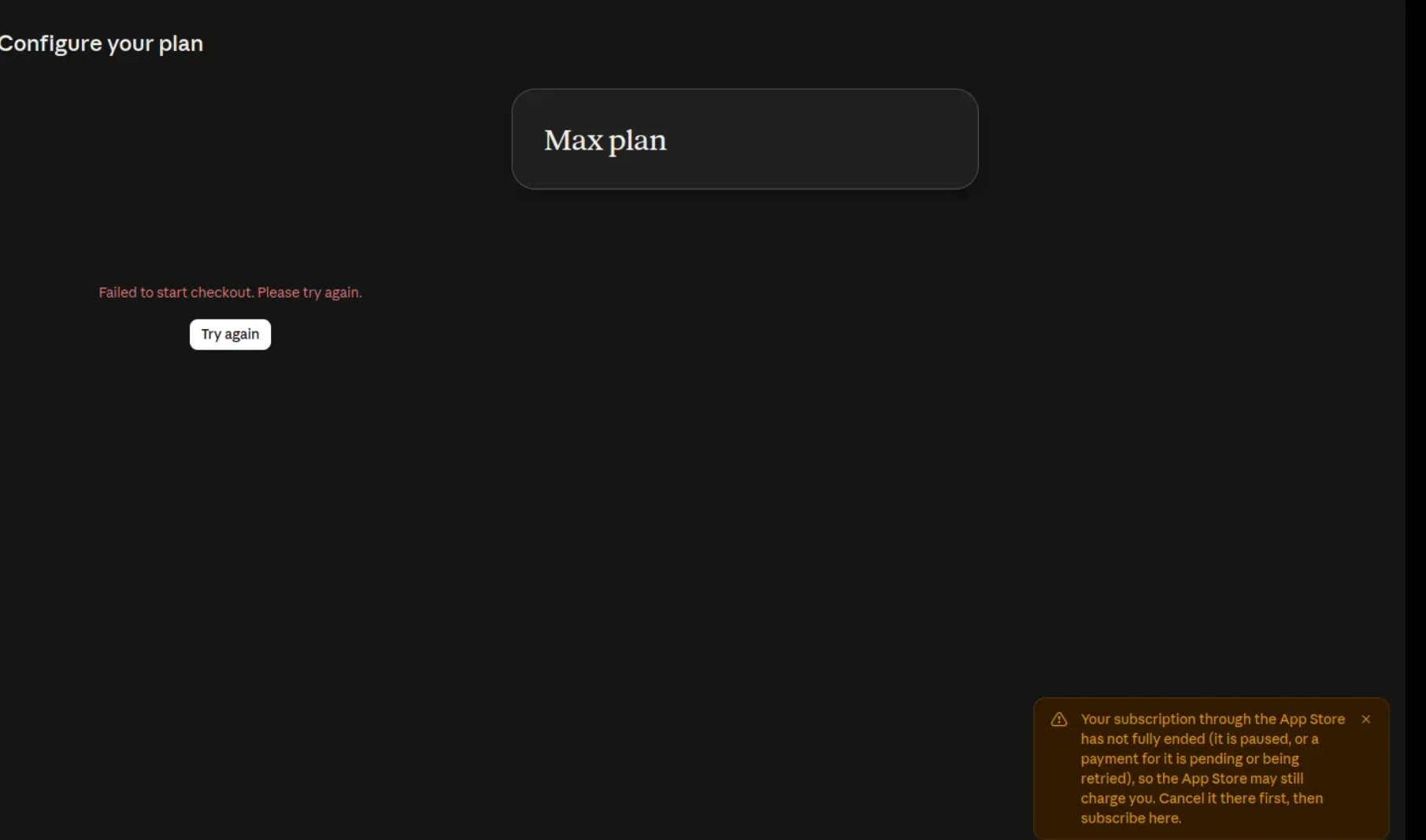Retry checkout with the Try again button
The width and height of the screenshot is (1426, 840).
(230, 334)
